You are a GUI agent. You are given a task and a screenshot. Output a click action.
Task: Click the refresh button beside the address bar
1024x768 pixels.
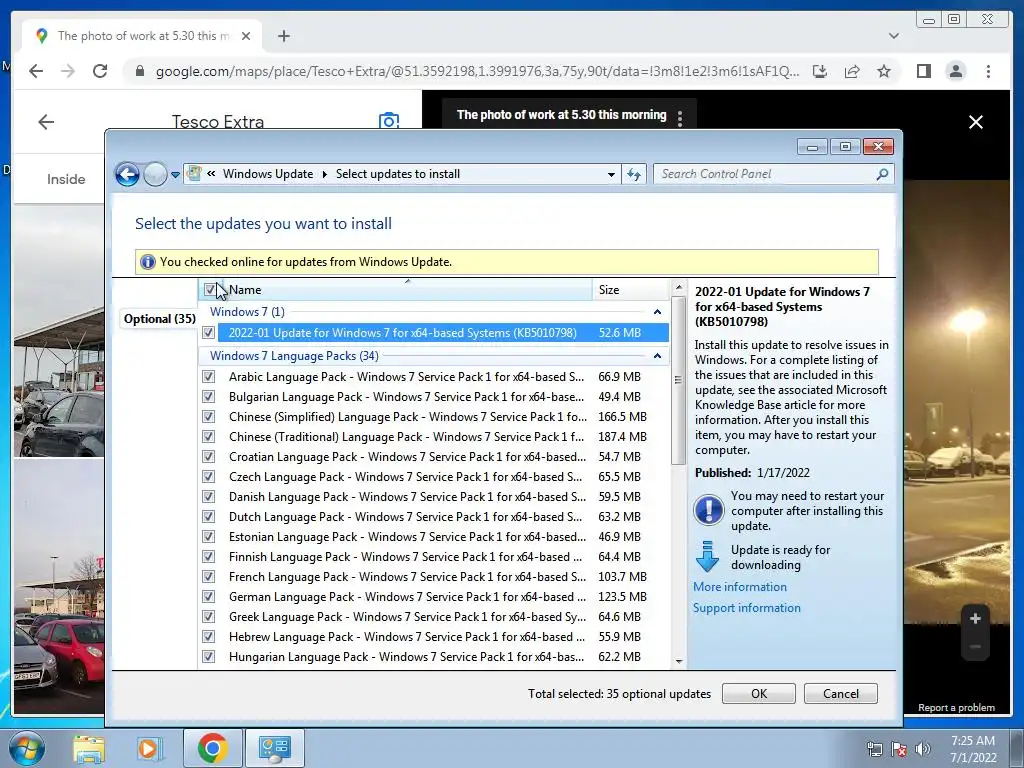634,174
